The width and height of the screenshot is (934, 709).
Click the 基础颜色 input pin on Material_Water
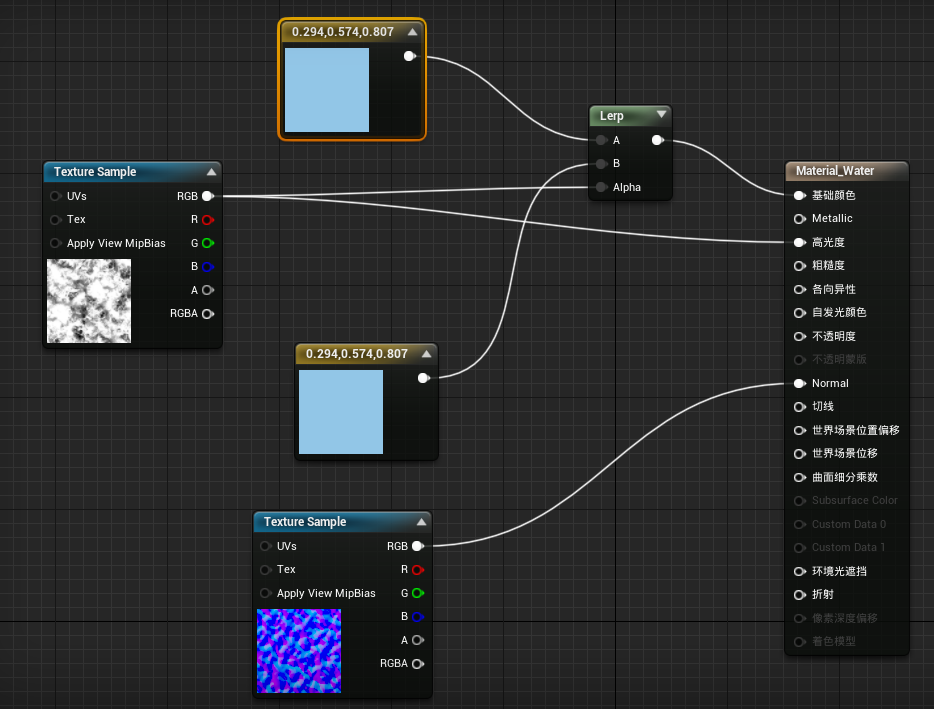pos(797,195)
